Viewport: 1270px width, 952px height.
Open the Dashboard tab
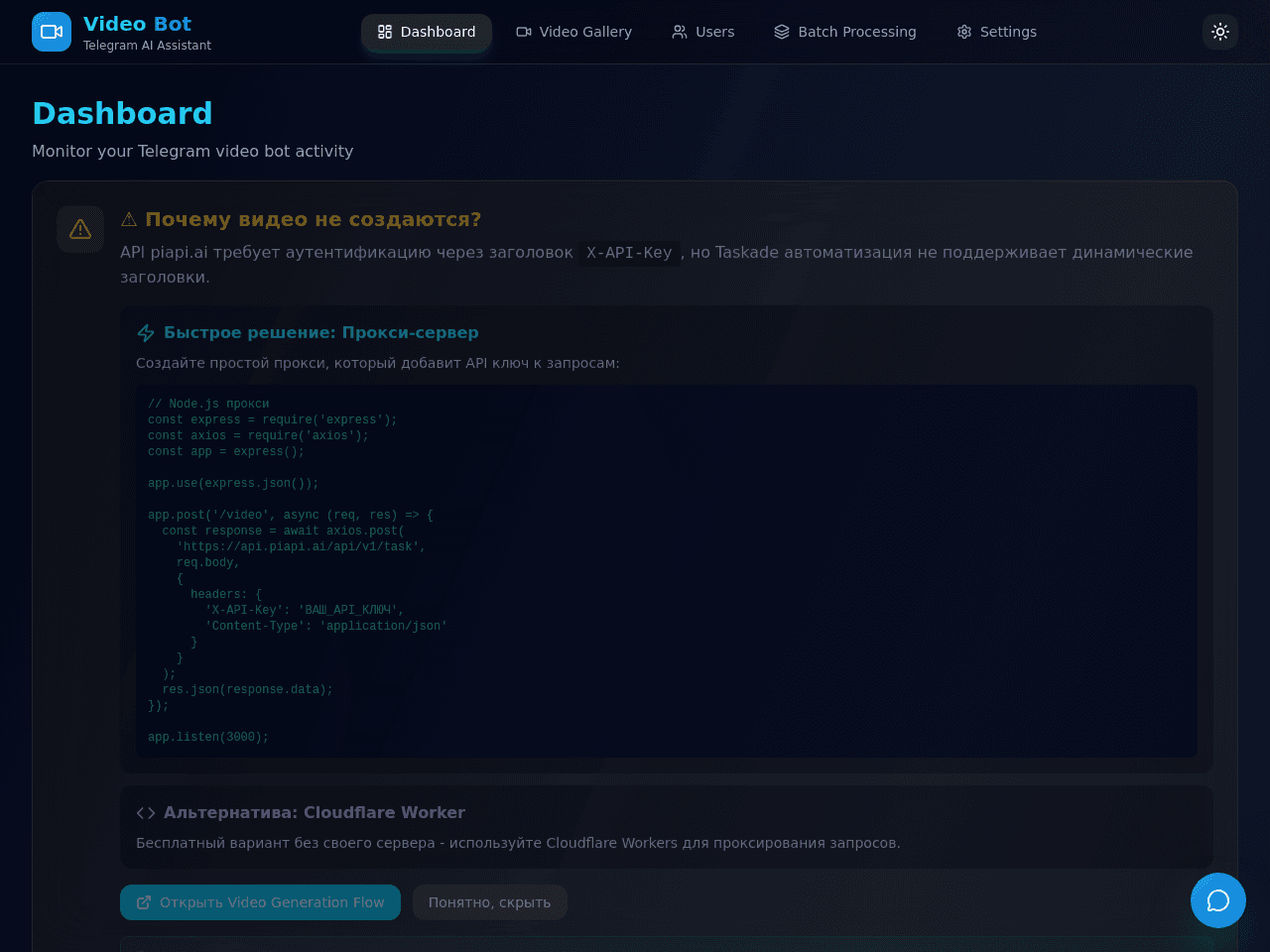pyautogui.click(x=427, y=32)
